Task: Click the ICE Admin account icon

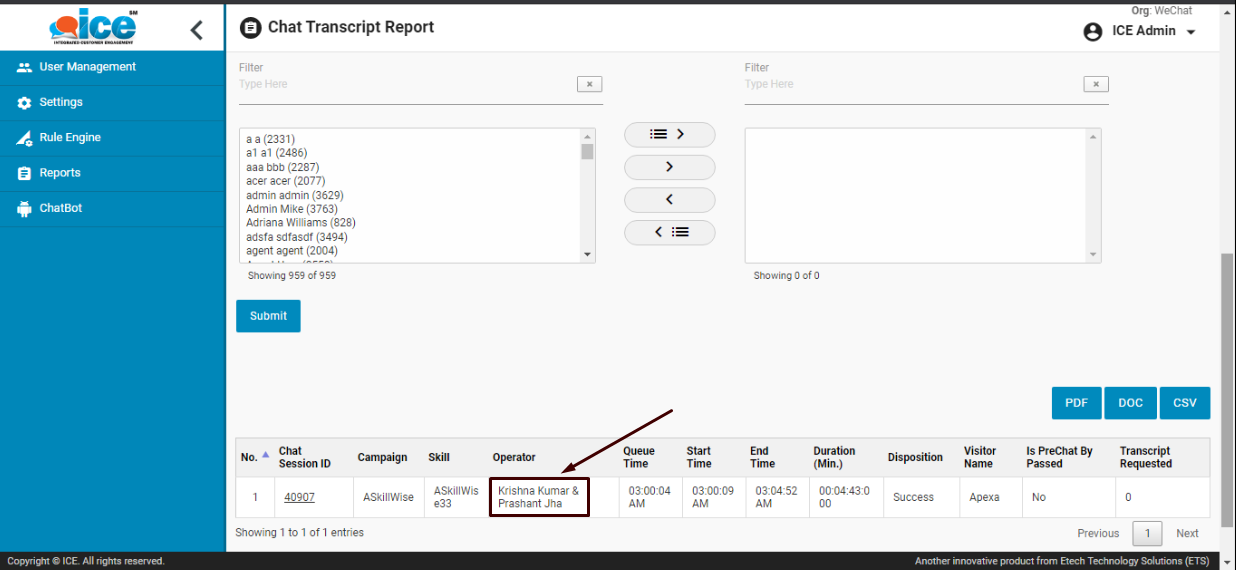Action: (1093, 32)
